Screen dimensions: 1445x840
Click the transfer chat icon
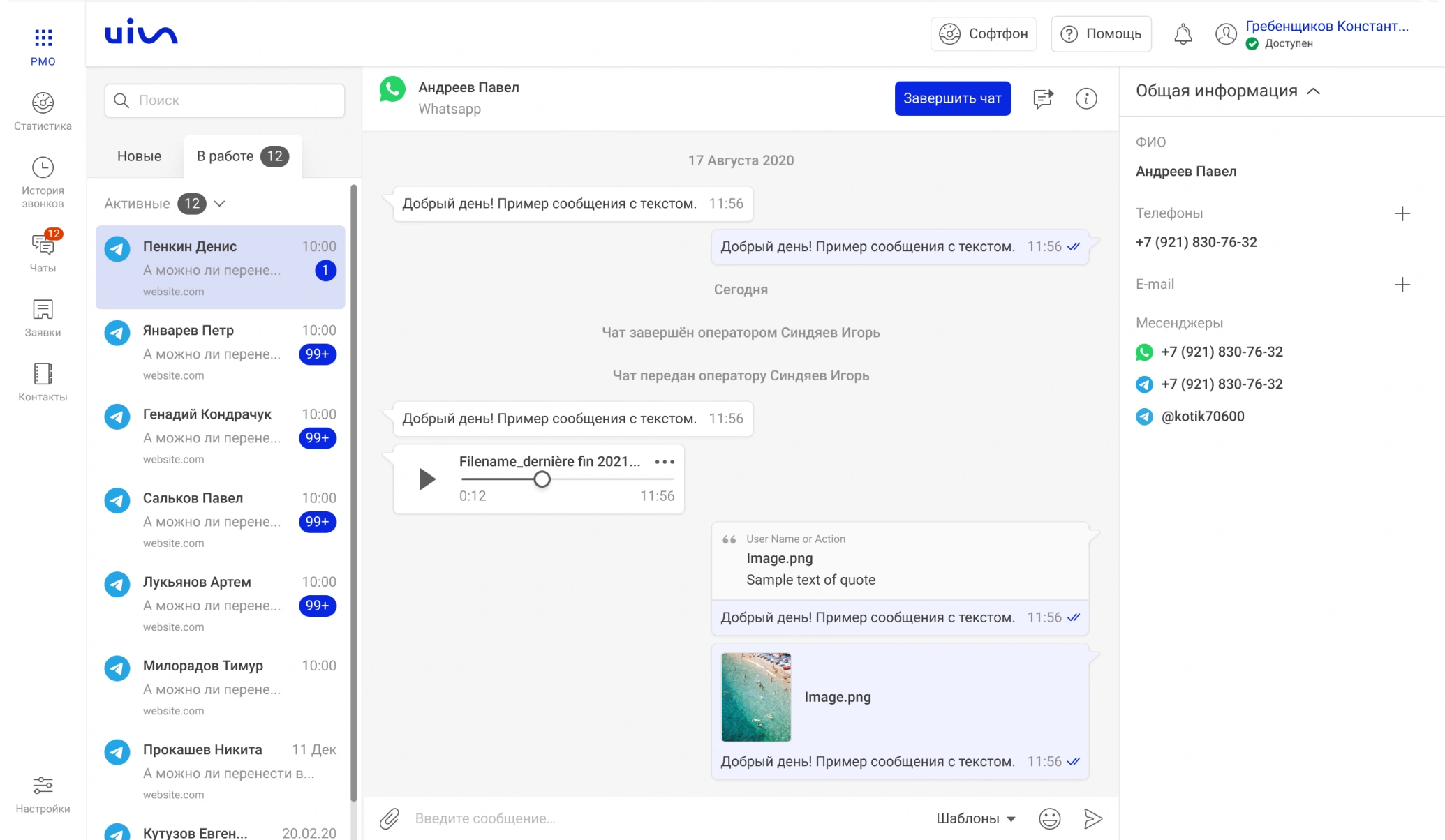pyautogui.click(x=1043, y=98)
